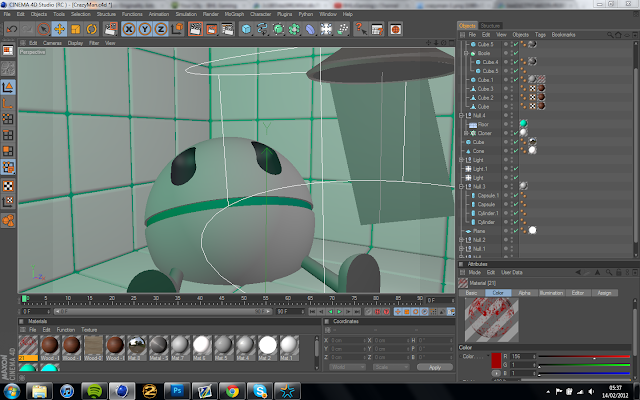Open Render Settings icon
The height and width of the screenshot is (400, 640).
click(x=227, y=29)
